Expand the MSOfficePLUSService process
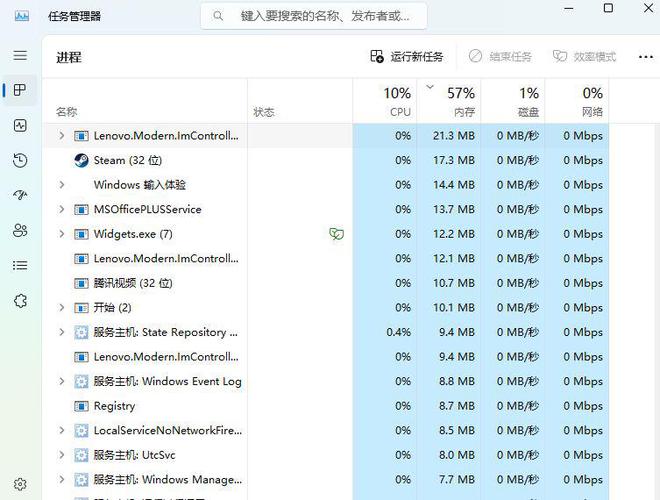The width and height of the screenshot is (660, 500). point(61,209)
